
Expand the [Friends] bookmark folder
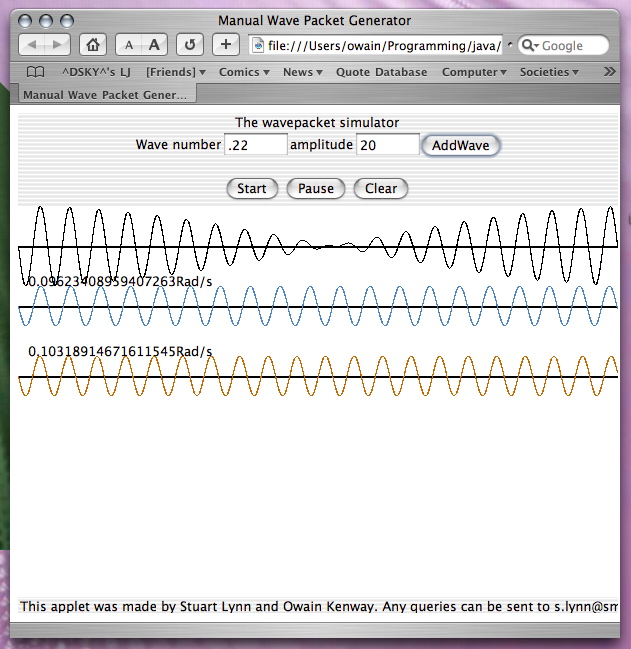click(175, 72)
